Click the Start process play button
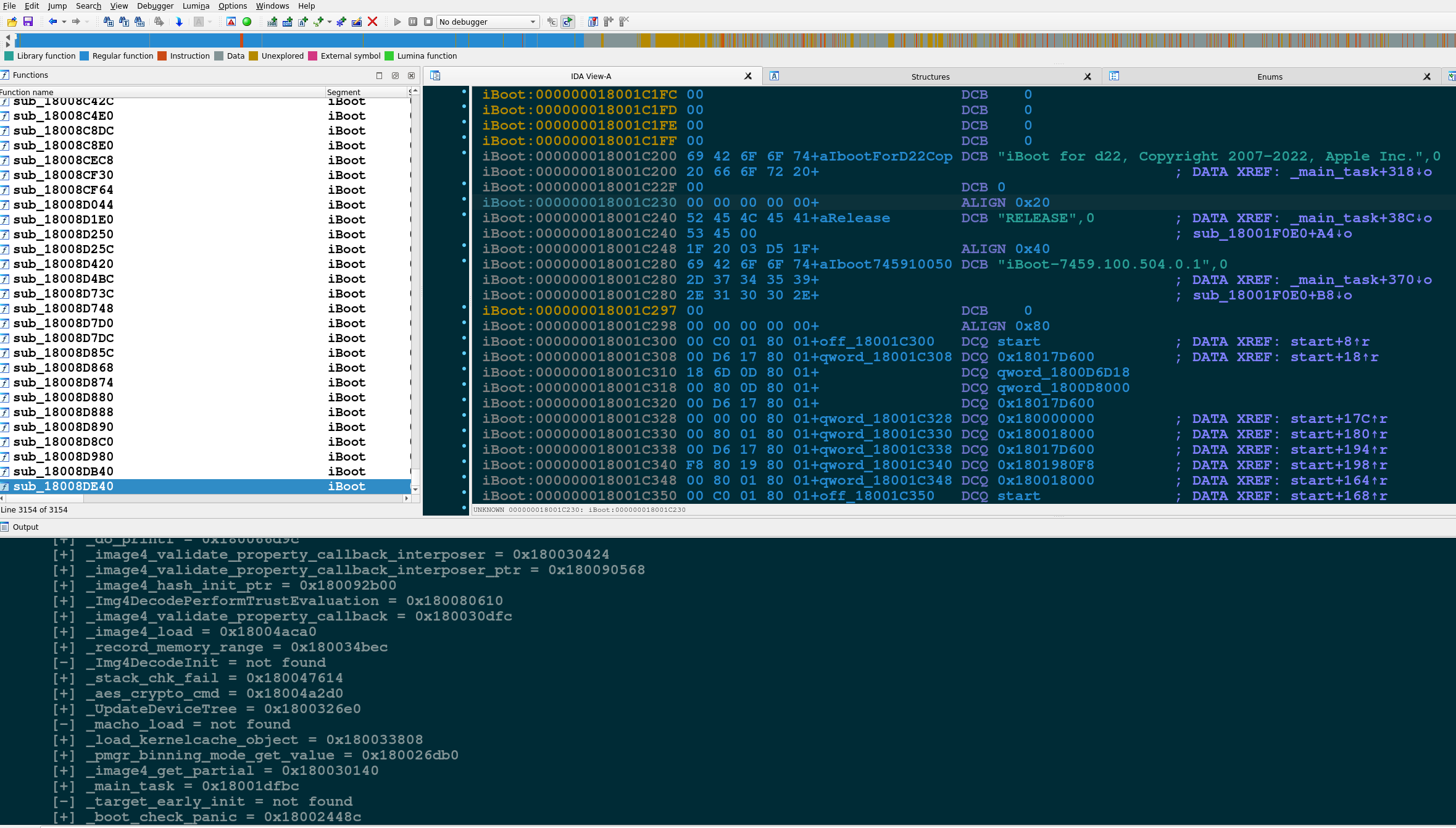This screenshot has height=828, width=1456. (397, 22)
